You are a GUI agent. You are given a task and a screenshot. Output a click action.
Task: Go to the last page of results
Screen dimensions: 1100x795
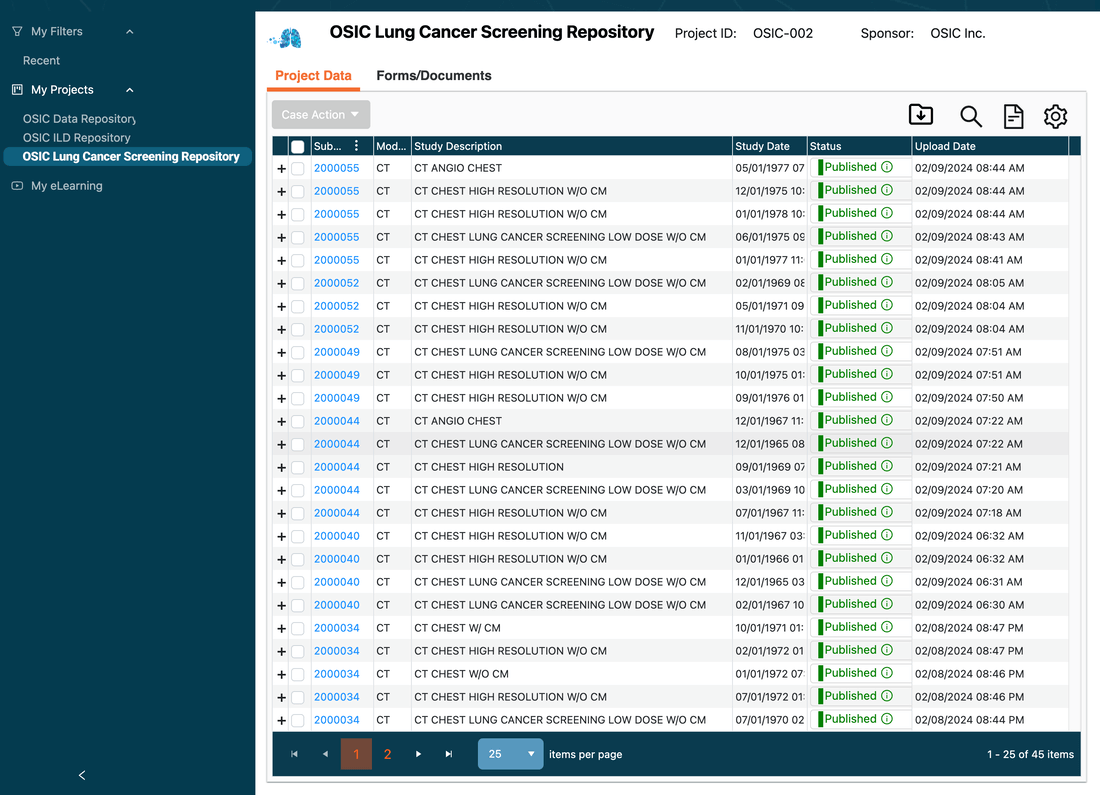[x=449, y=754]
